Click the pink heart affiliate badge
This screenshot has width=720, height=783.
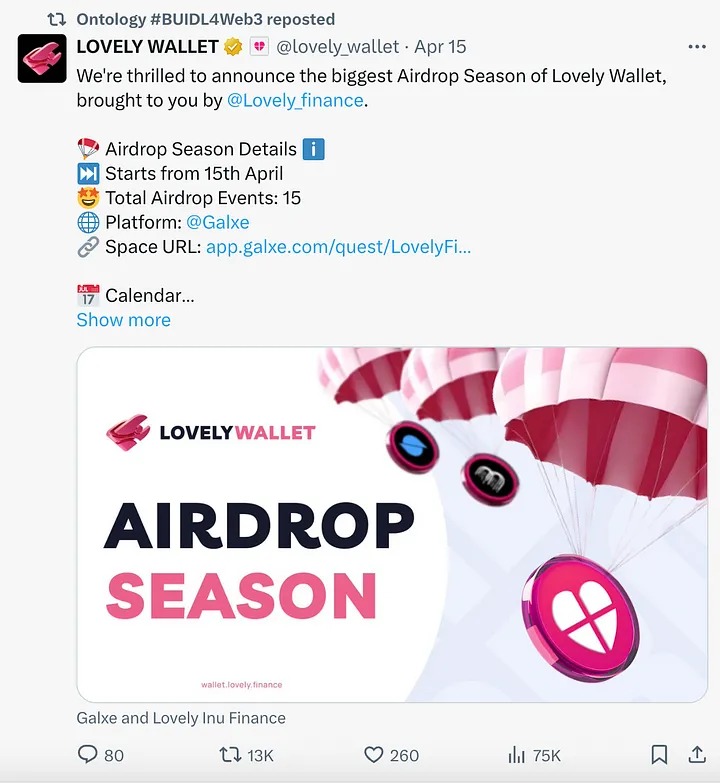[259, 47]
